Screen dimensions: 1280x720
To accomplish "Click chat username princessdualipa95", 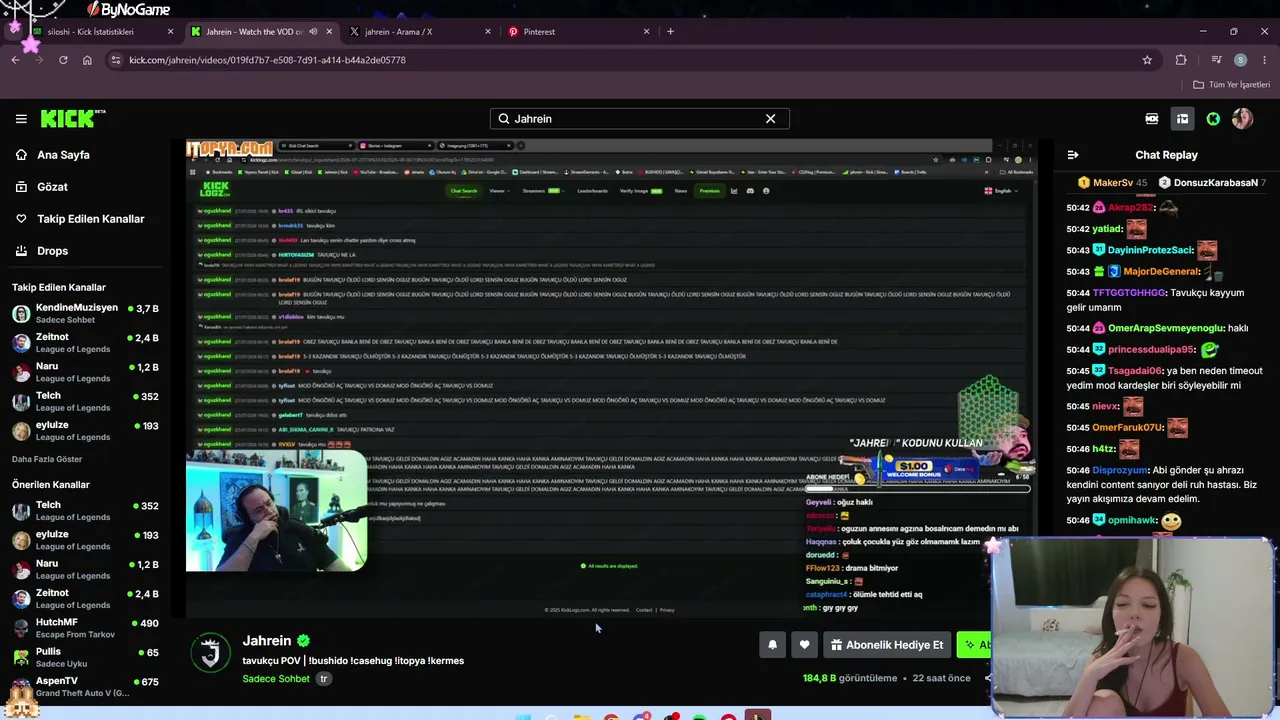I will [x=1152, y=350].
